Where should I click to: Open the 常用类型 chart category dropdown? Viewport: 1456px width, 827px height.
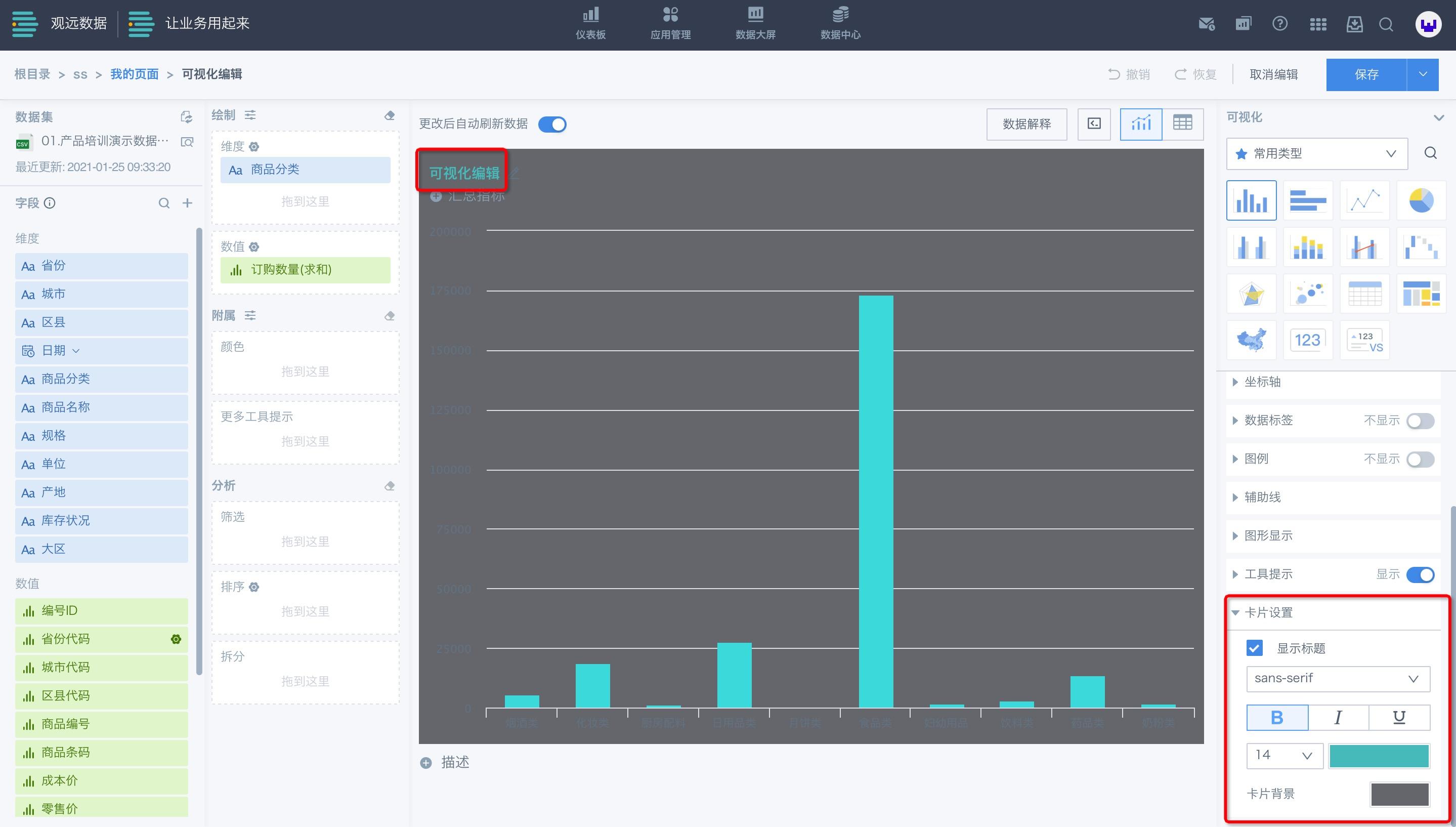1316,153
